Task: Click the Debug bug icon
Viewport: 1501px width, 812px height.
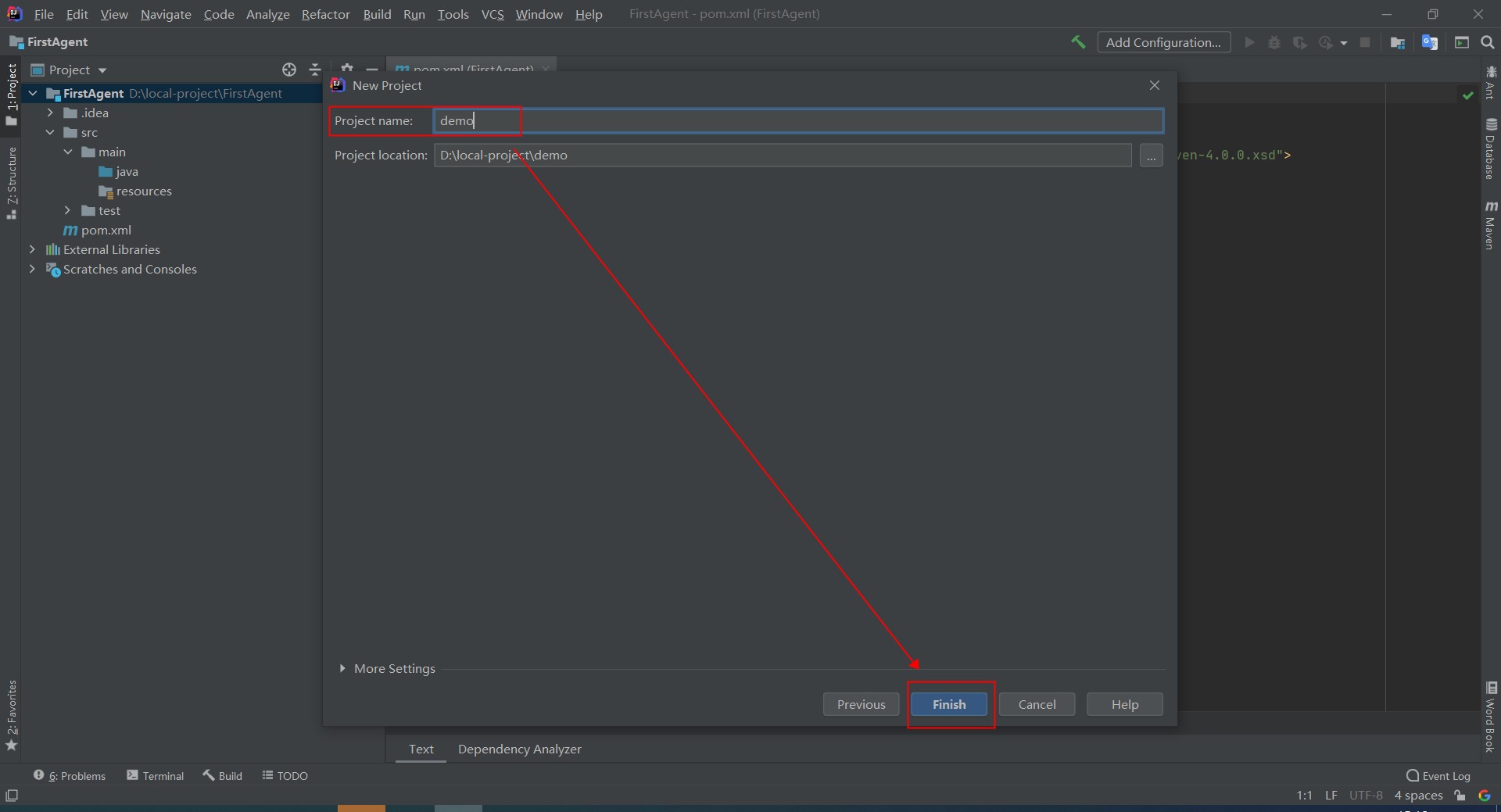Action: coord(1274,42)
